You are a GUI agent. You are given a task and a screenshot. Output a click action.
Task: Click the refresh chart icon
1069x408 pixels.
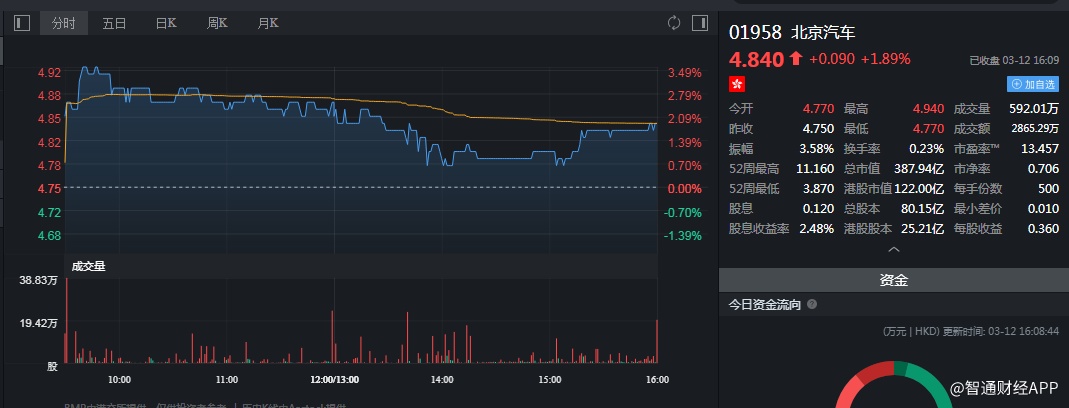(x=674, y=22)
